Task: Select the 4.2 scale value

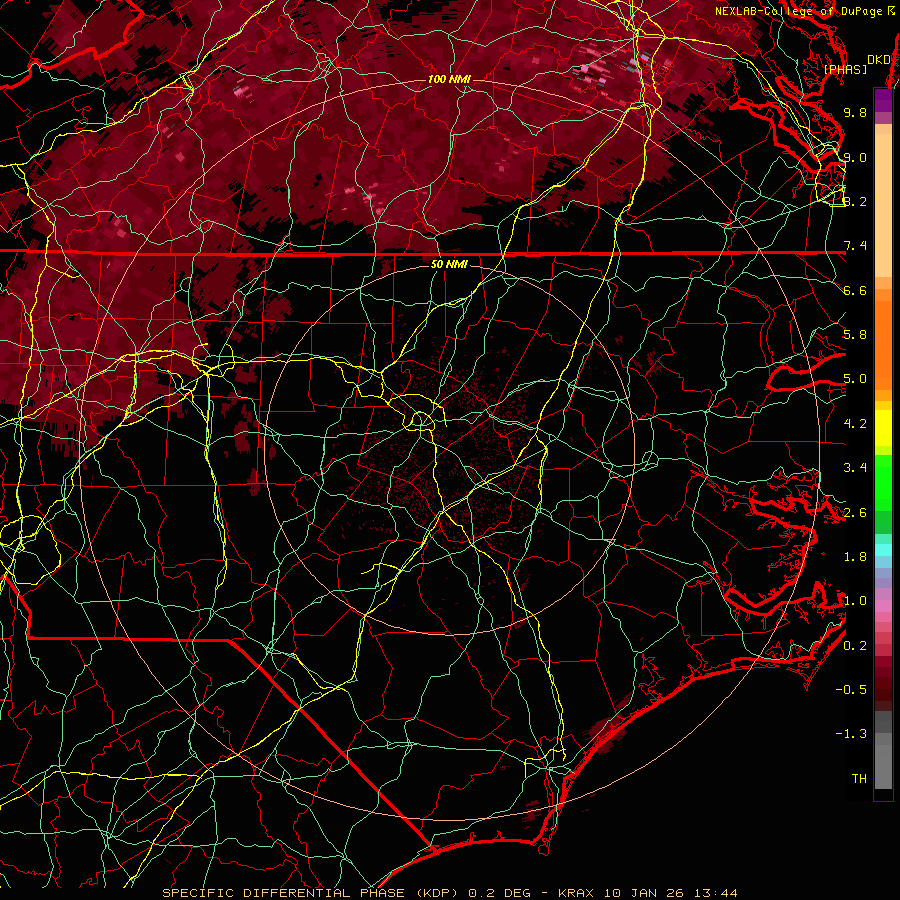Action: point(855,424)
